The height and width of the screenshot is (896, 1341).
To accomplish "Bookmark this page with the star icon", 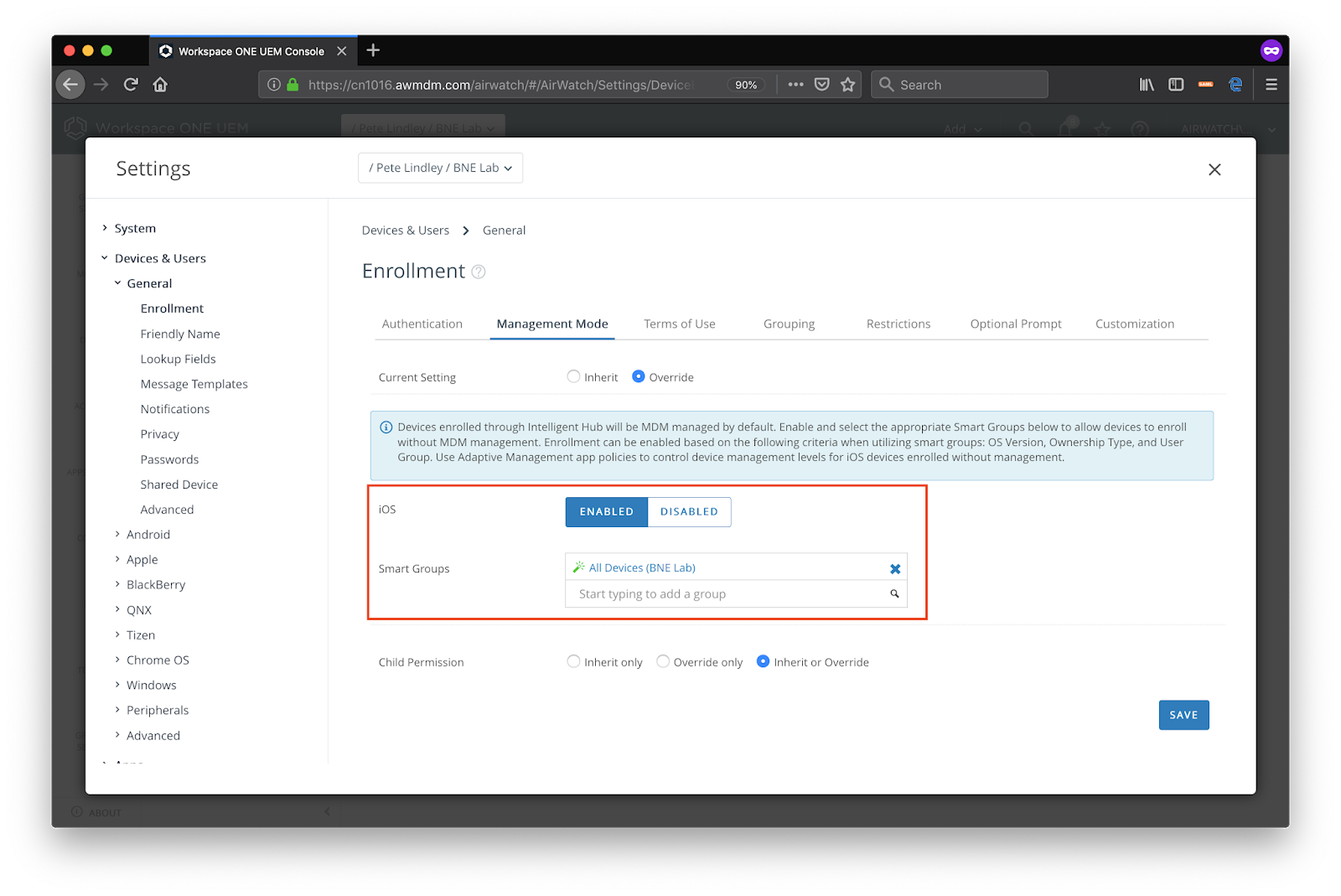I will click(848, 85).
